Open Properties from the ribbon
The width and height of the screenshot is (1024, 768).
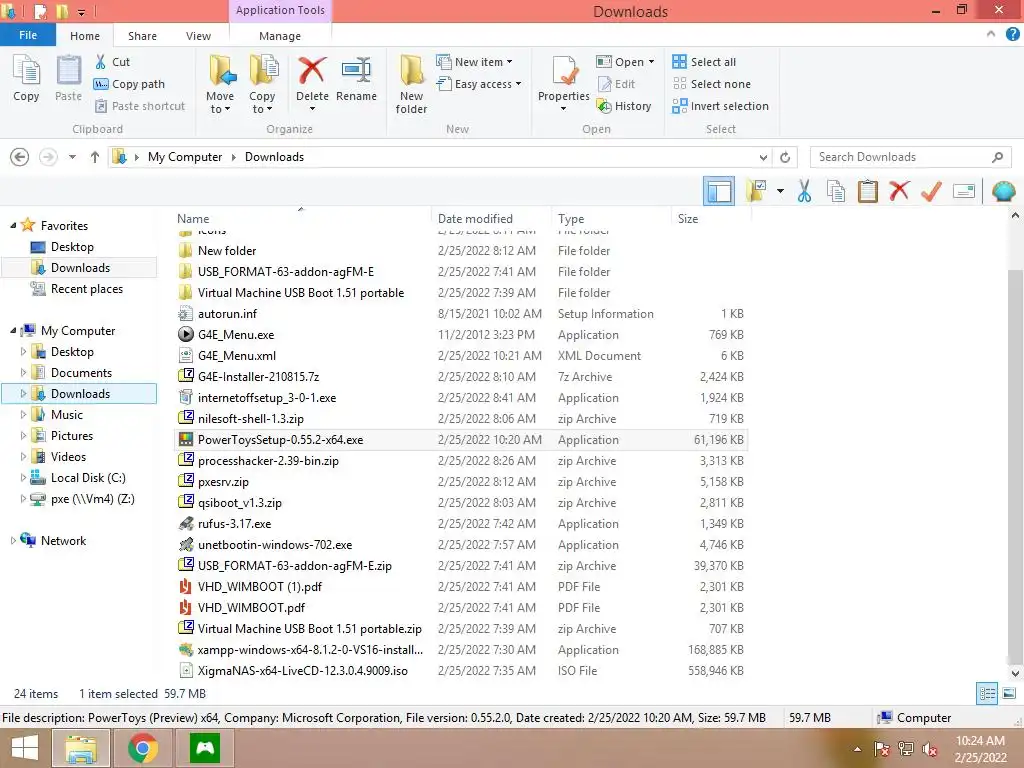tap(564, 82)
